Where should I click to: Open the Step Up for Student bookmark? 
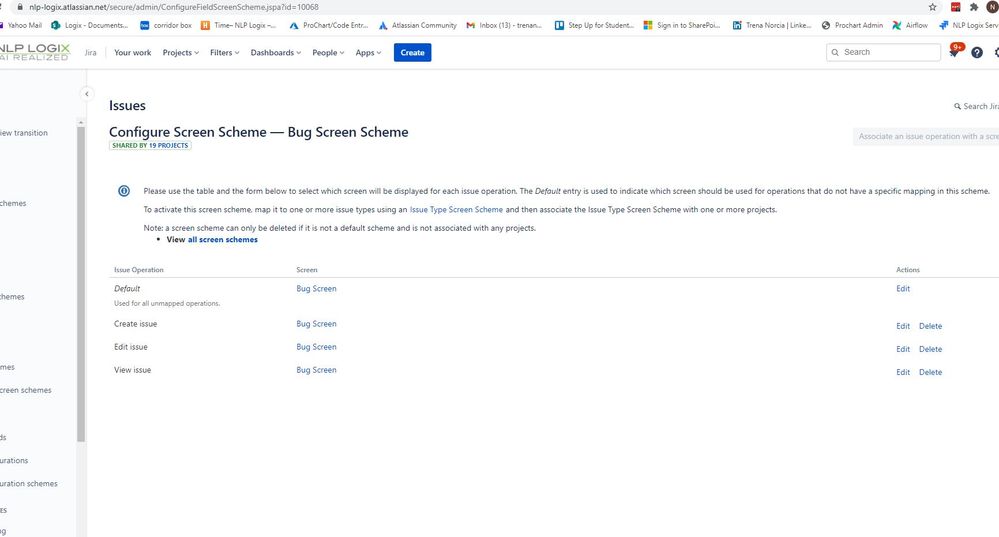pyautogui.click(x=594, y=25)
